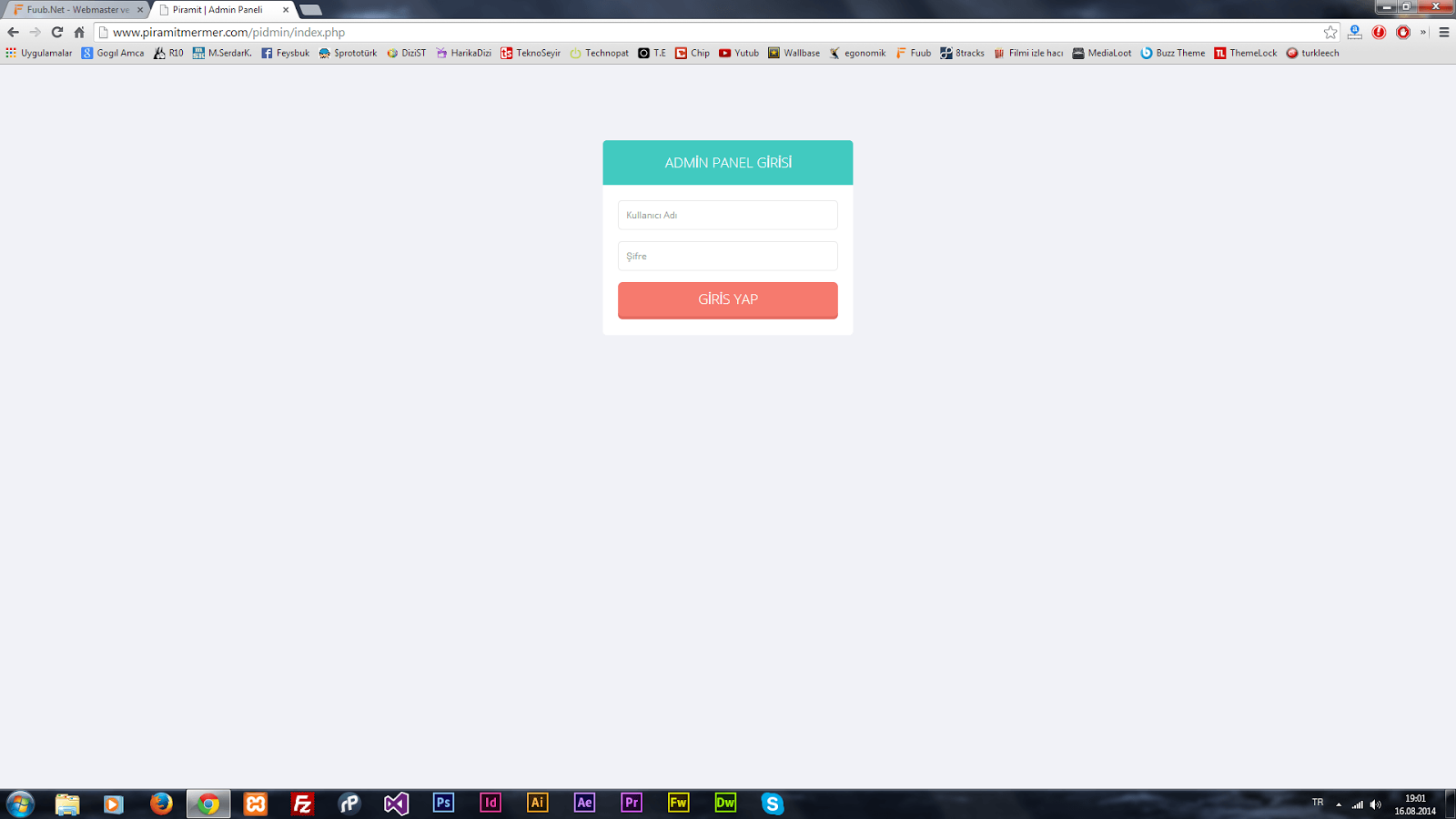This screenshot has width=1456, height=819.
Task: Start Adobe Illustrator via the taskbar
Action: point(537,804)
